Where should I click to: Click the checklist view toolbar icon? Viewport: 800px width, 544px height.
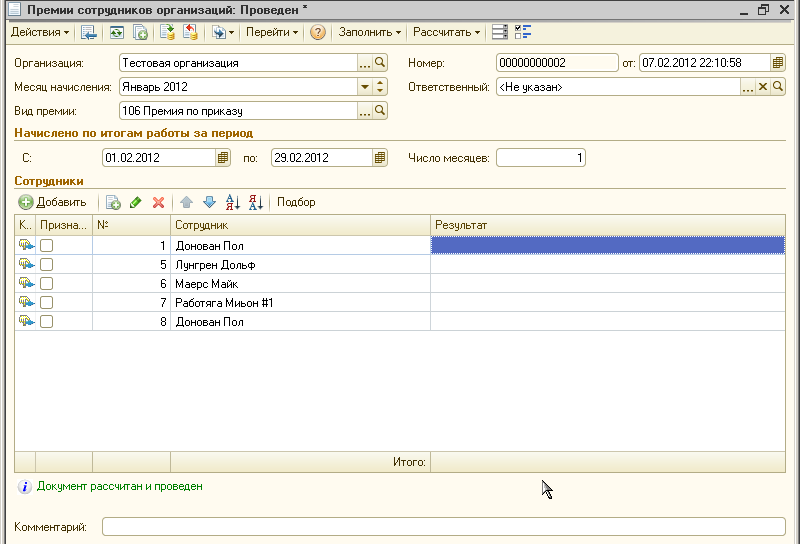tap(523, 32)
